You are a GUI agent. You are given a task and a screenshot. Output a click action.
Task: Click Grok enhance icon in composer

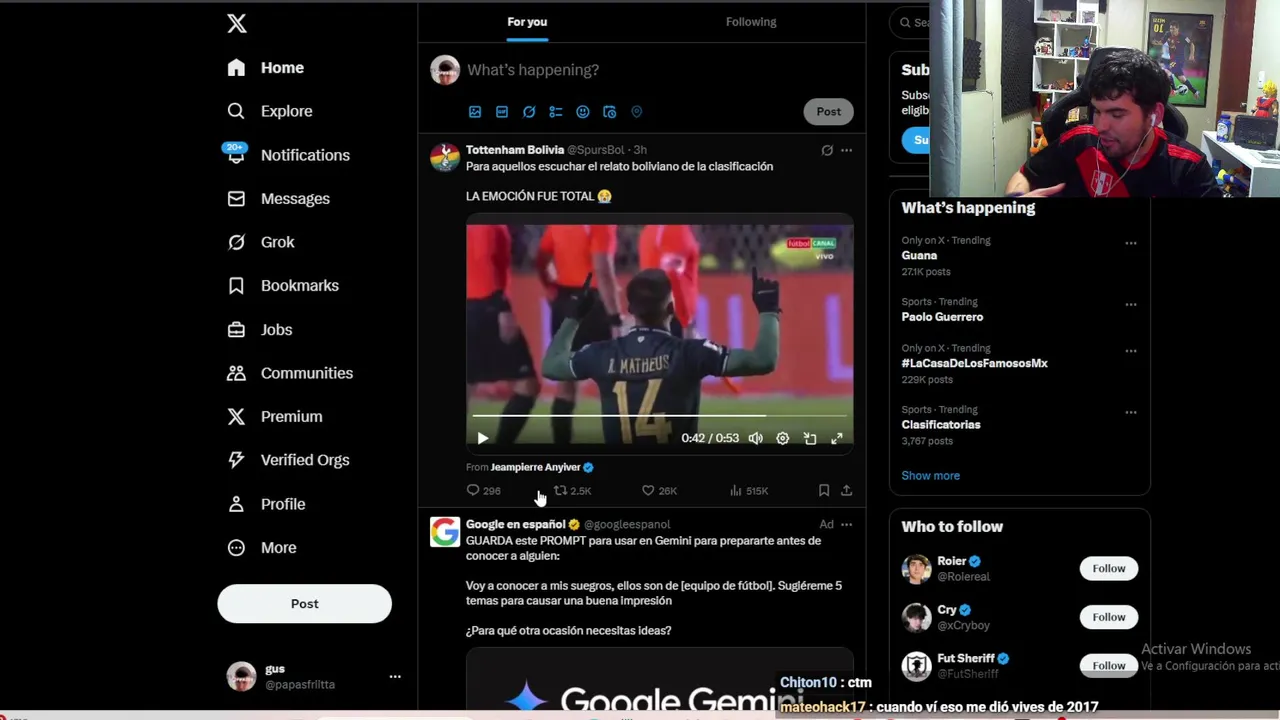529,112
